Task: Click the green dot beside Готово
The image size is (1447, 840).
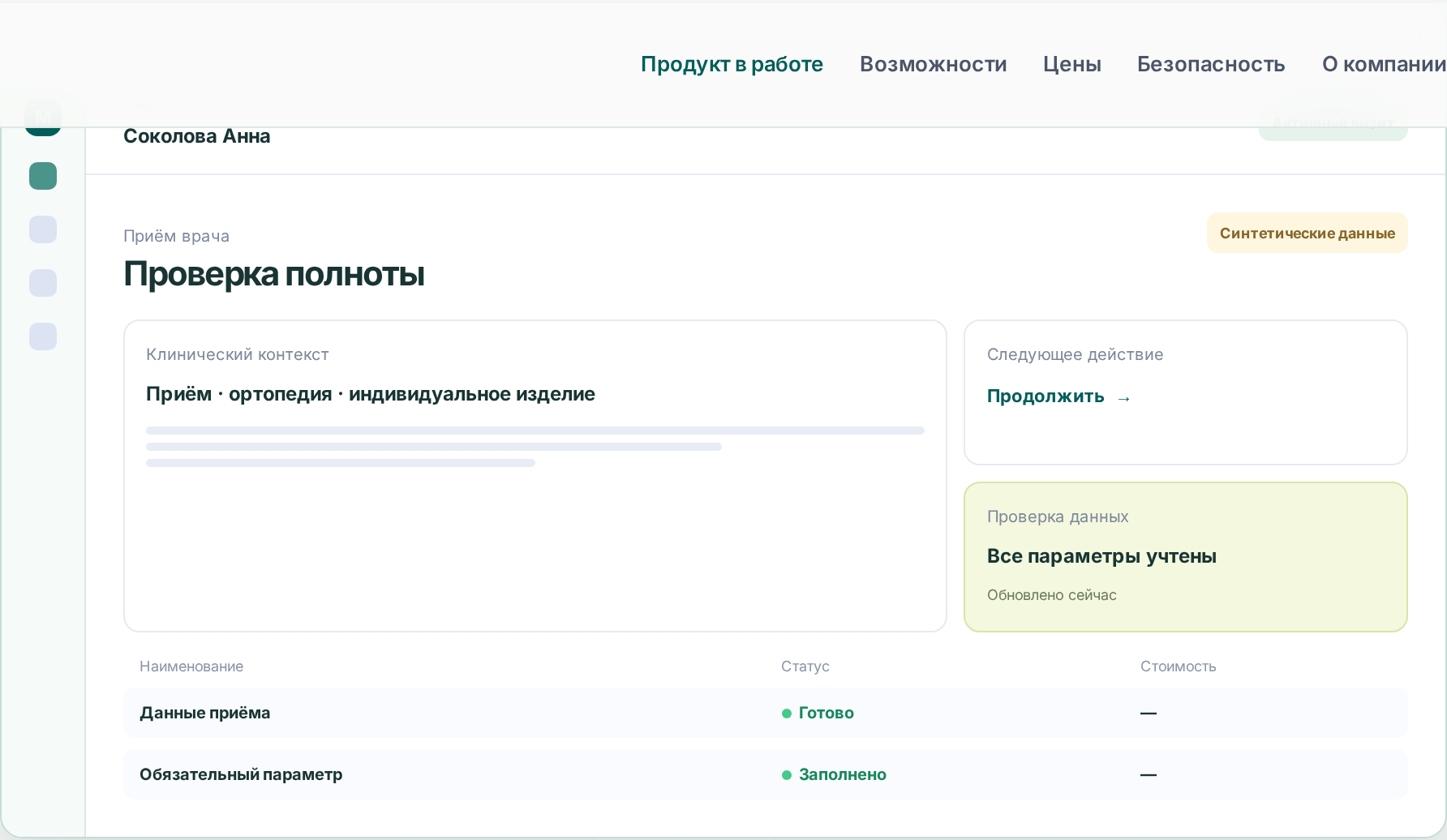Action: tap(786, 714)
